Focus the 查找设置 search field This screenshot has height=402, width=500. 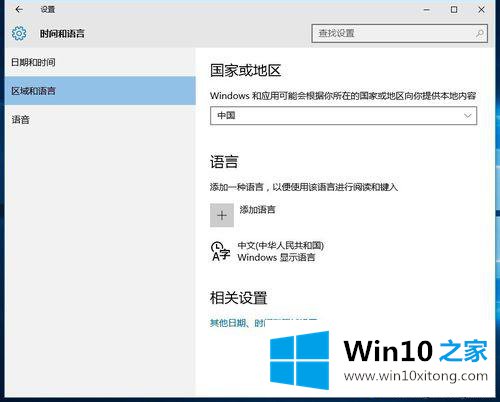[399, 33]
